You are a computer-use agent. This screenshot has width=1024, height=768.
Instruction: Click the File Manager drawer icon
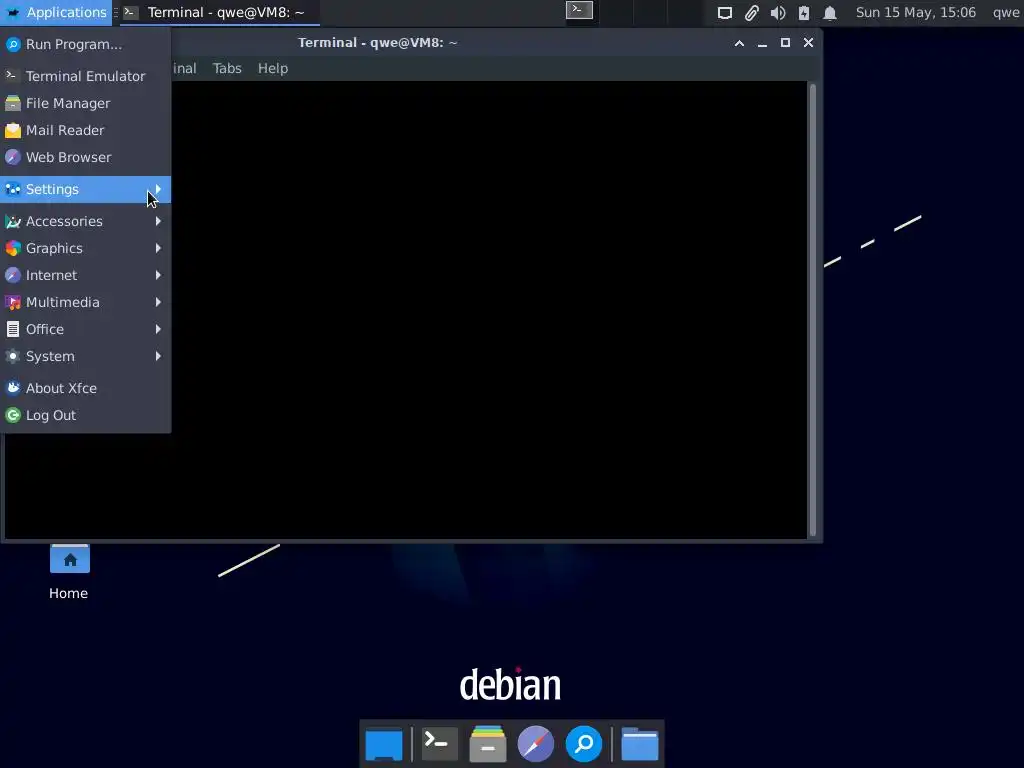13,103
